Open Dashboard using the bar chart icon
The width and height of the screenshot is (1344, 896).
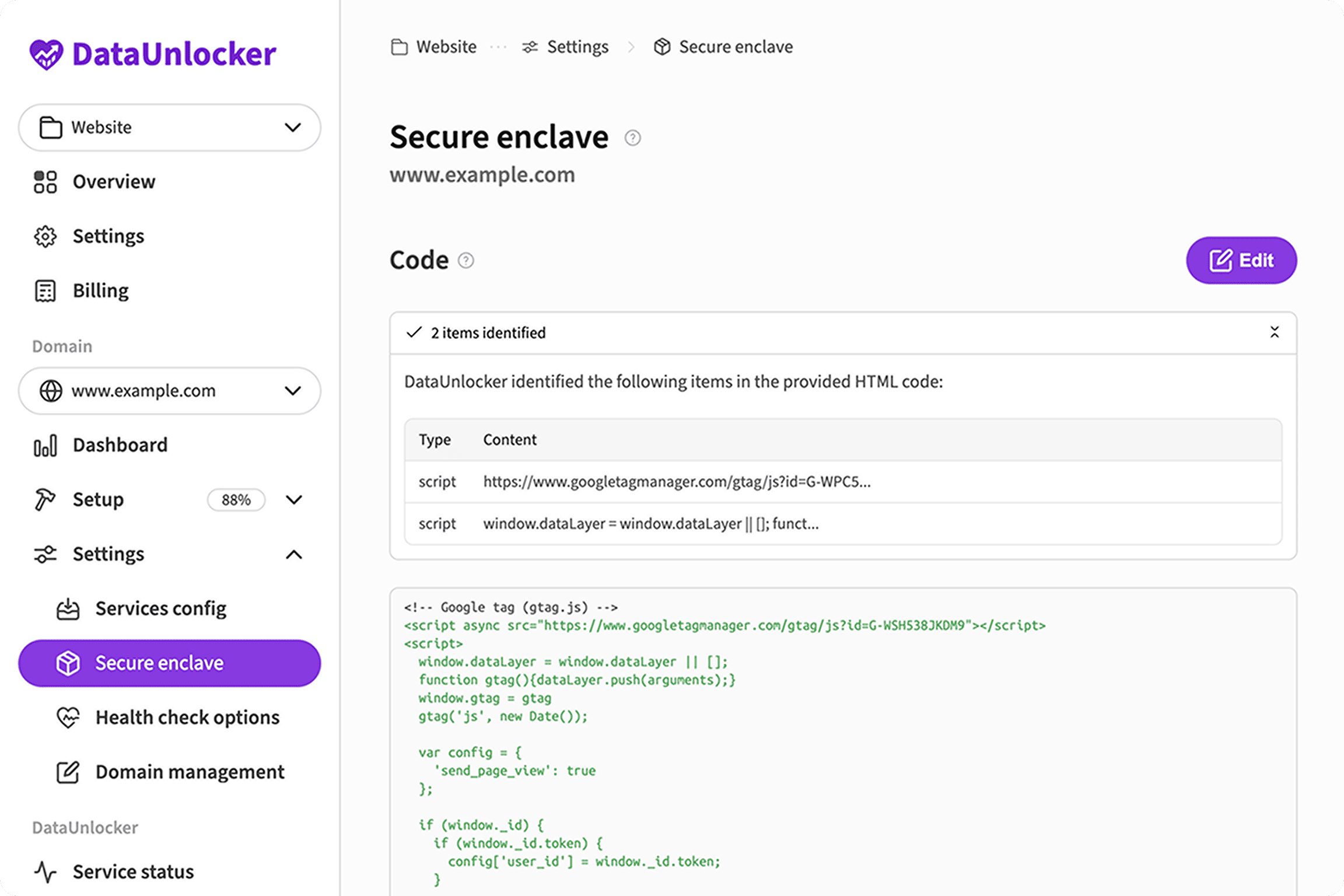pos(44,444)
